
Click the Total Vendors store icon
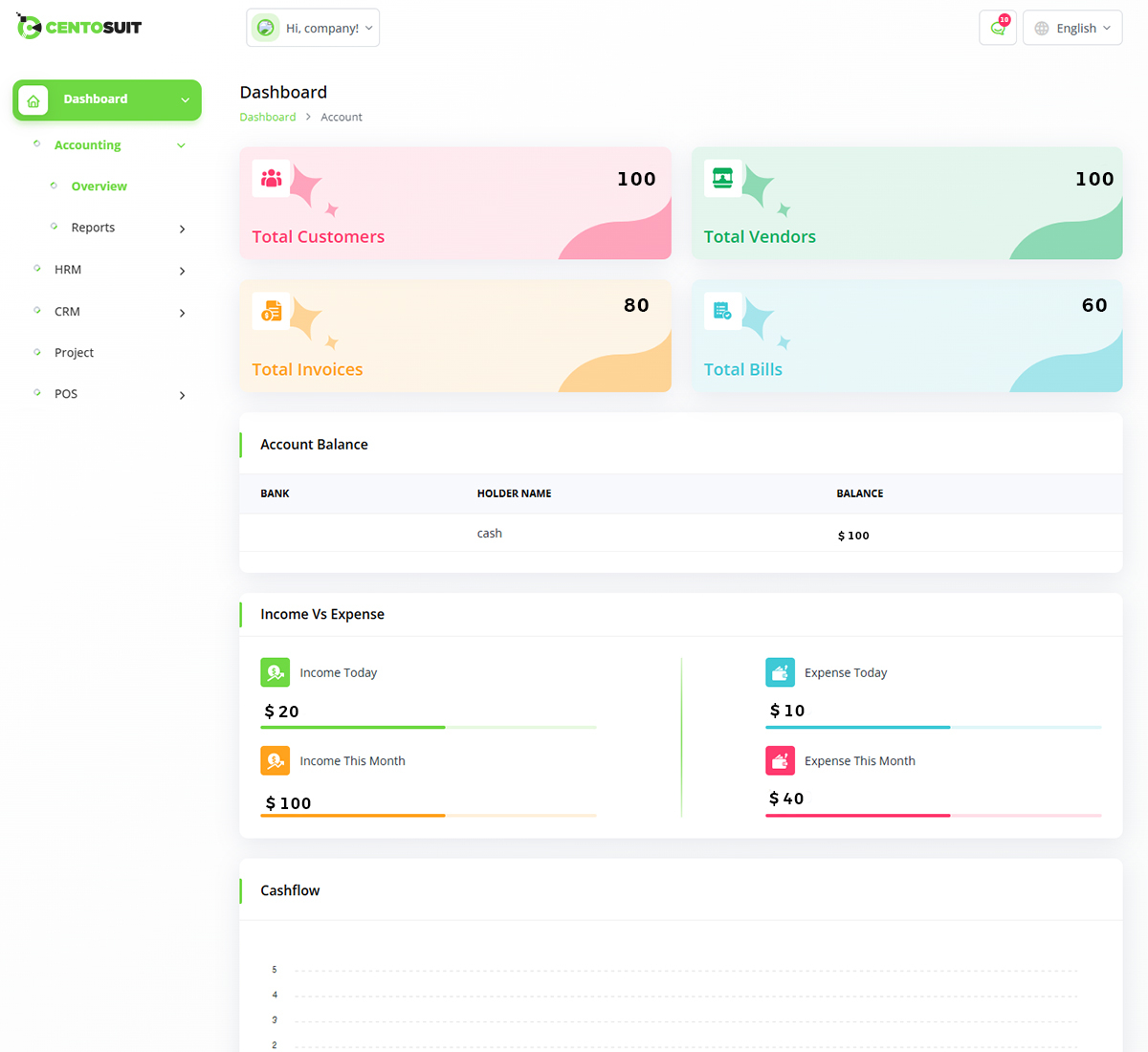point(723,179)
